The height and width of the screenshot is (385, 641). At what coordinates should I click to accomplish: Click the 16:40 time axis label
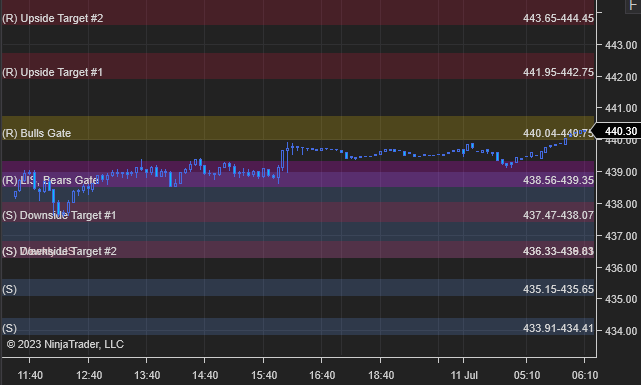pyautogui.click(x=322, y=375)
